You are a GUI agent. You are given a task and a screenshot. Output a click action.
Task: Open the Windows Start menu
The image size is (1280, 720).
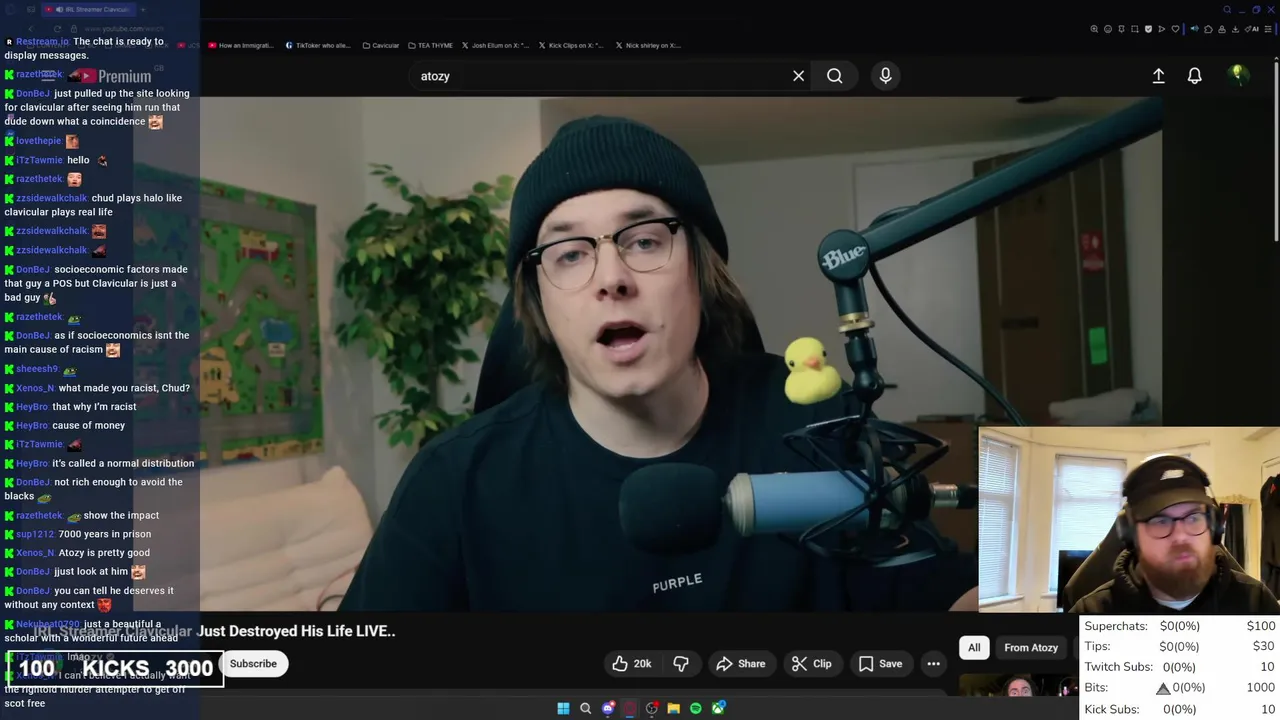[x=563, y=708]
